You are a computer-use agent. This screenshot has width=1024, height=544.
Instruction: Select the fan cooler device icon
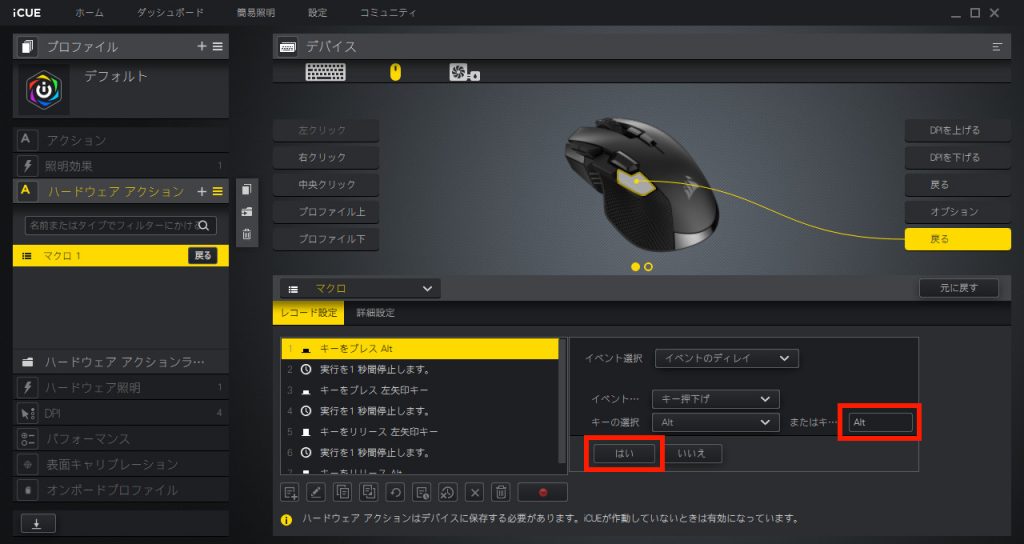464,72
